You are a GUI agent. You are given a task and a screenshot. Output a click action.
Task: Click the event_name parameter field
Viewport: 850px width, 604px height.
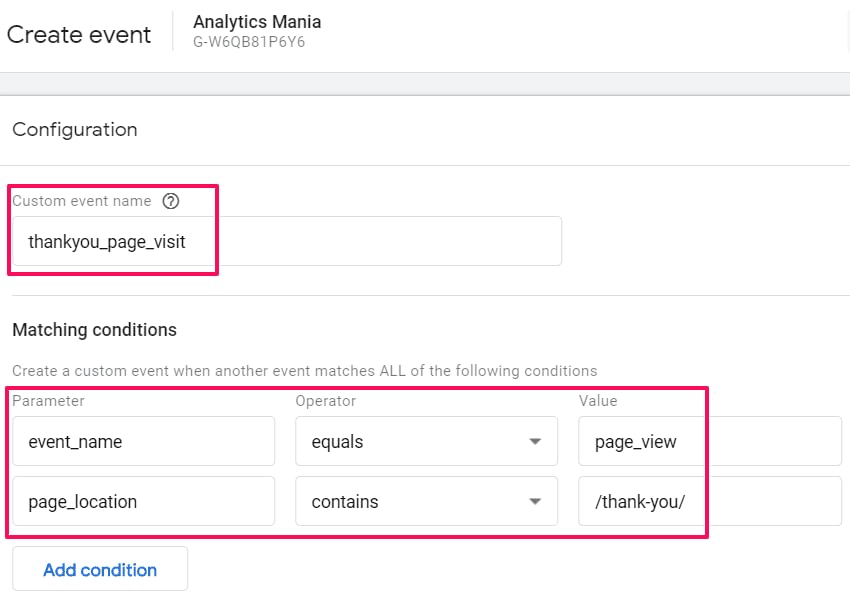coord(144,441)
